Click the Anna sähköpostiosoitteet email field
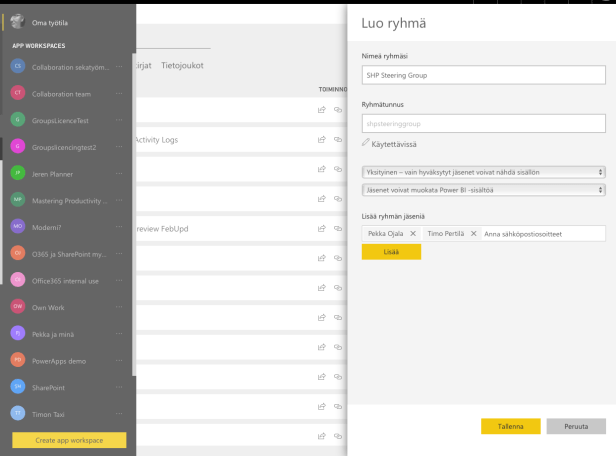Viewport: 616px width, 456px height. (544, 234)
